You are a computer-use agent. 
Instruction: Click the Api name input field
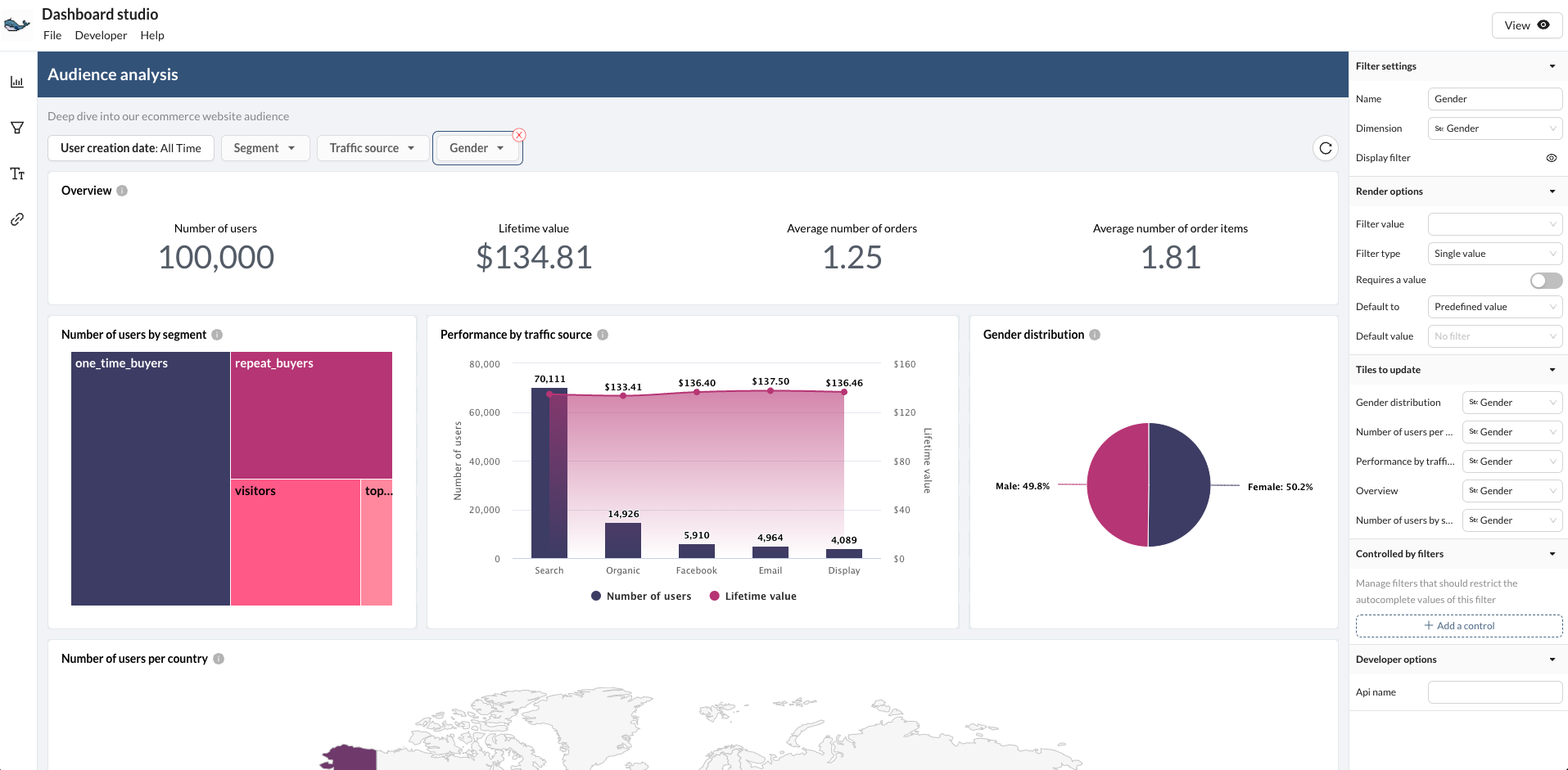(1494, 692)
